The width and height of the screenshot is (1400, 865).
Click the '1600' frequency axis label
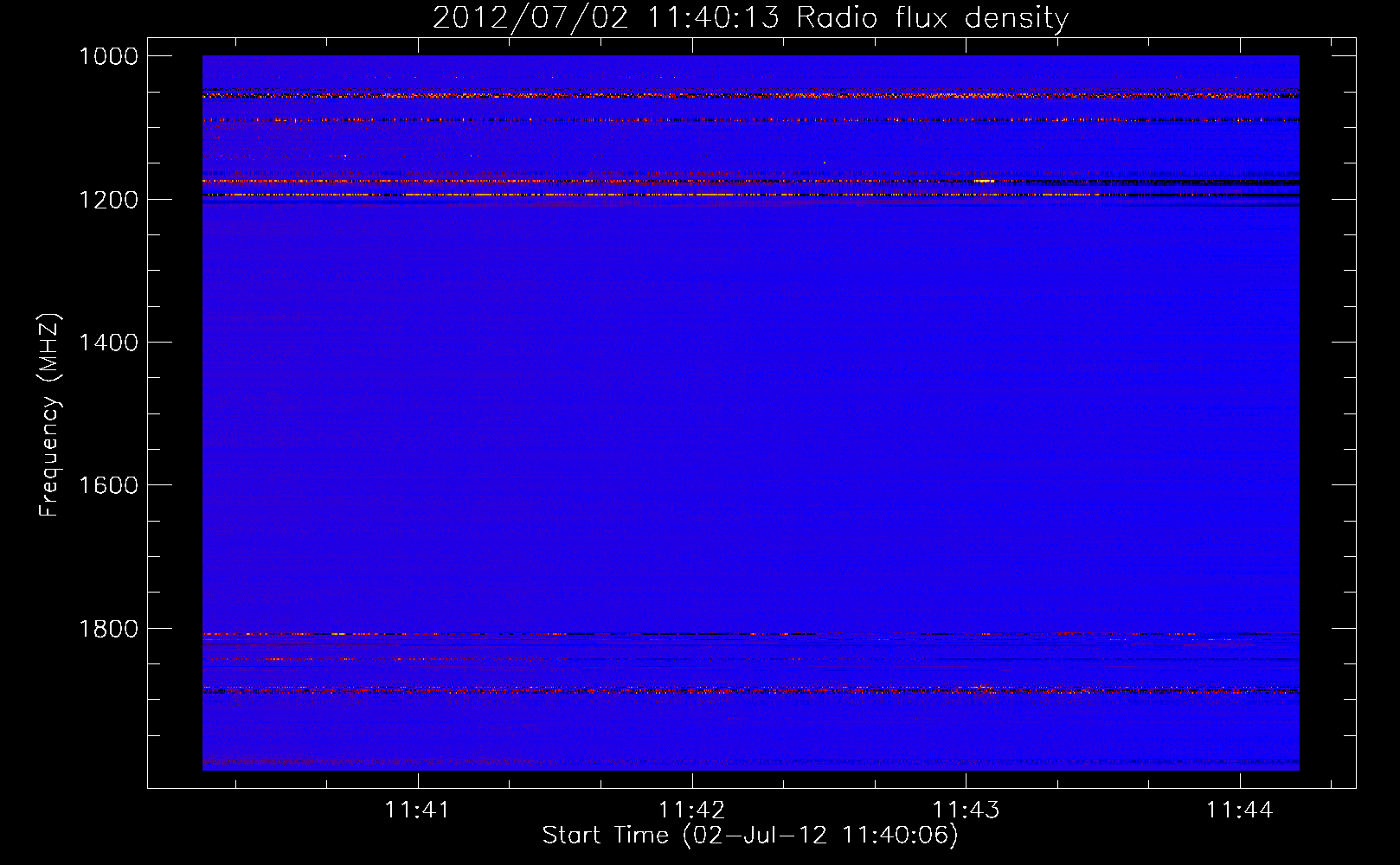[x=108, y=485]
